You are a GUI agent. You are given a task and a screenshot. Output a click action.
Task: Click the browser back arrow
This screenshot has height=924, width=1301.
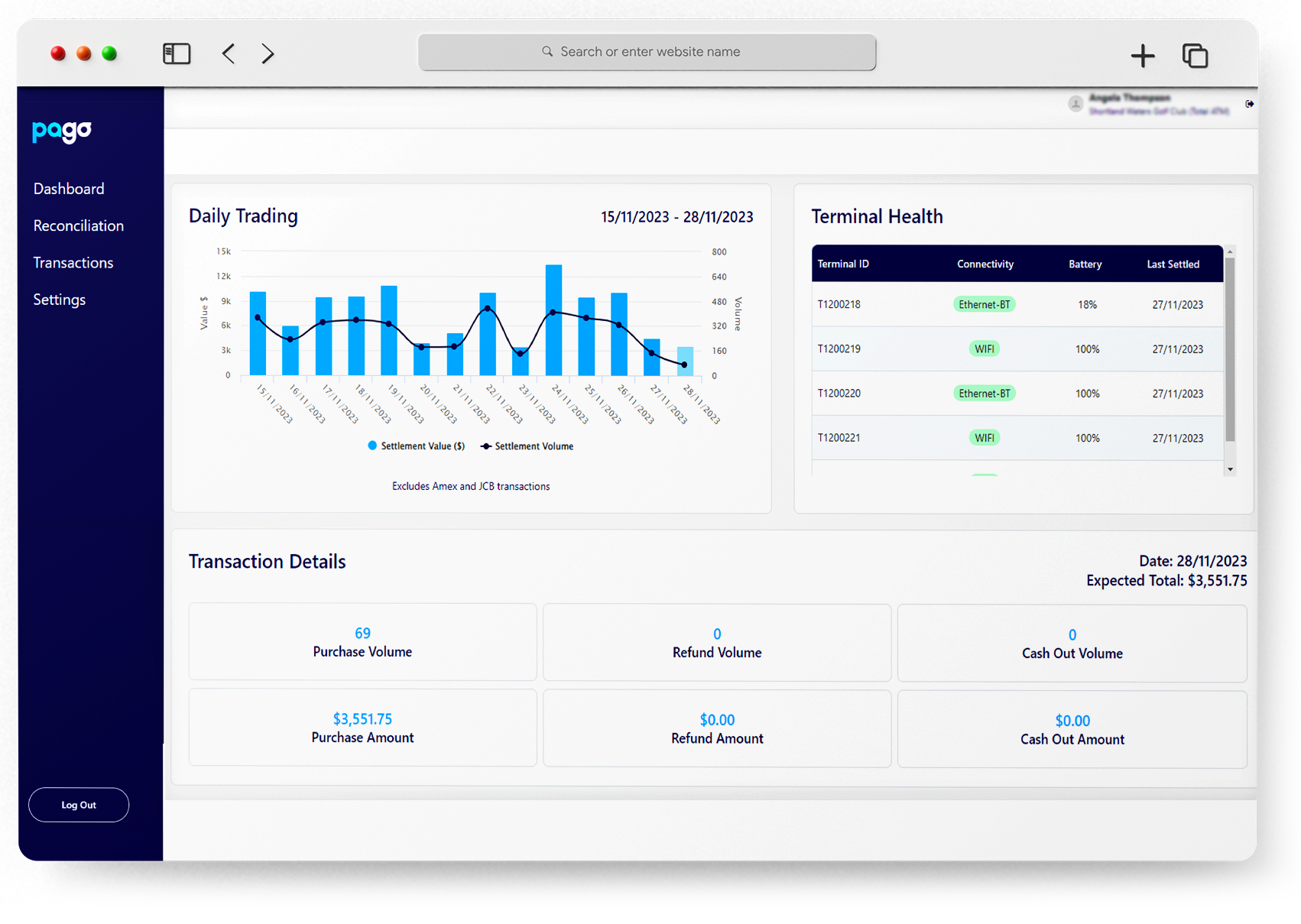coord(228,53)
